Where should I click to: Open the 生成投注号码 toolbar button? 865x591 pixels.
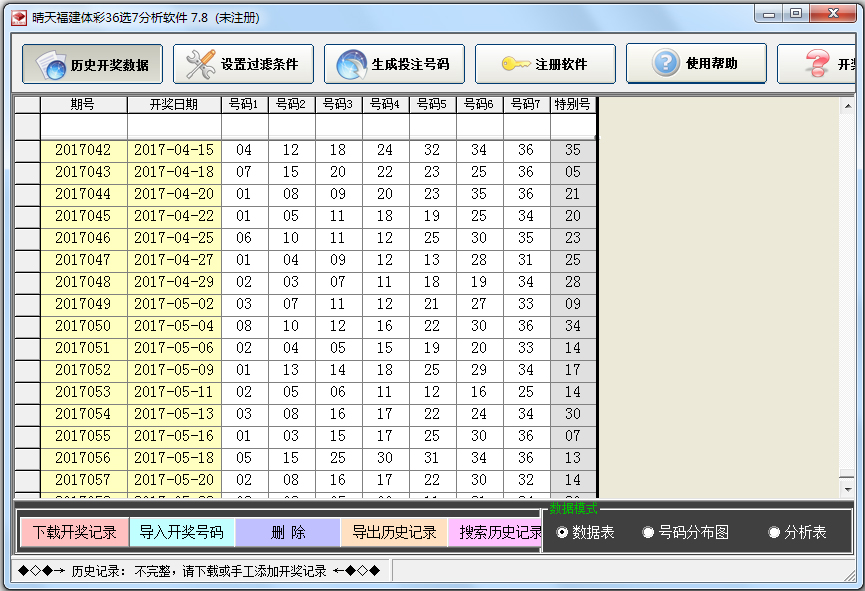tap(394, 64)
